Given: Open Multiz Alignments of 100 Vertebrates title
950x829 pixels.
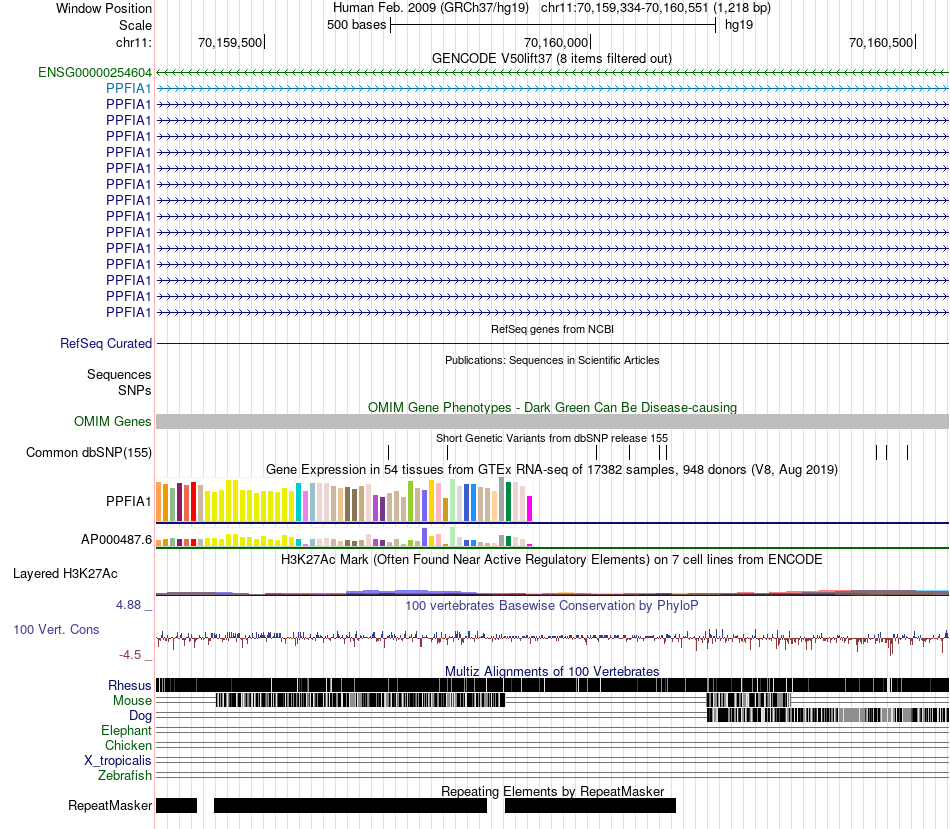Looking at the screenshot, I should (552, 671).
